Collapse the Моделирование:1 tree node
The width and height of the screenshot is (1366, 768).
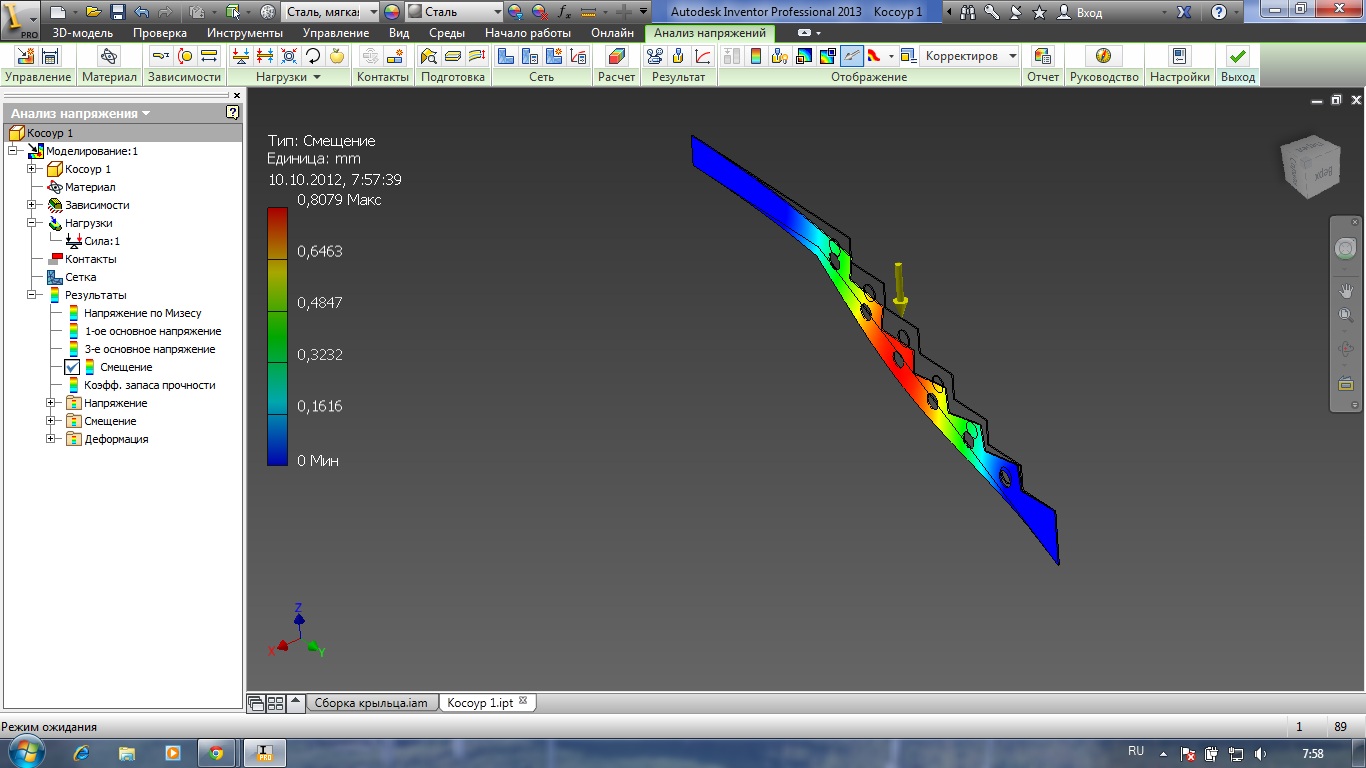[x=14, y=151]
